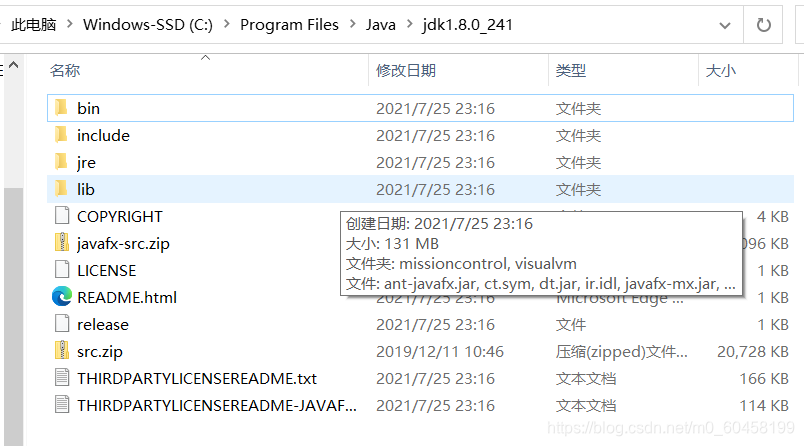Select the lib folder name
Viewport: 804px width, 446px height.
point(86,189)
